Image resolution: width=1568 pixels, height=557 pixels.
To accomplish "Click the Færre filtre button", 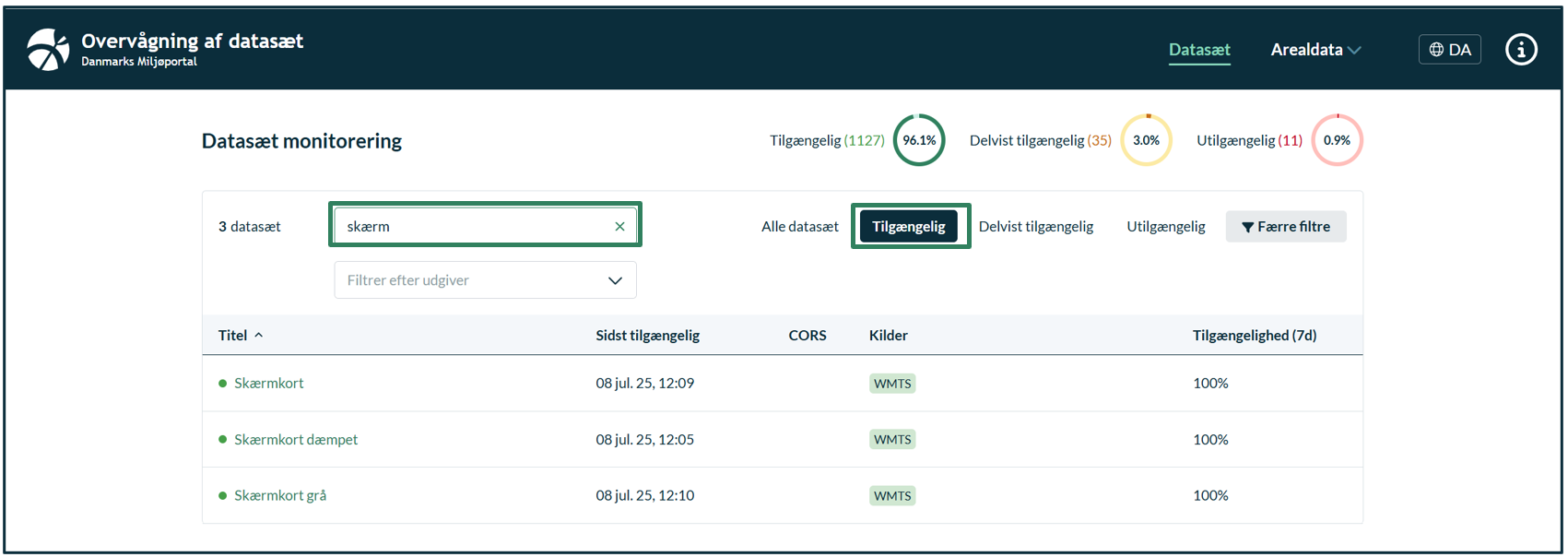I will point(1285,227).
